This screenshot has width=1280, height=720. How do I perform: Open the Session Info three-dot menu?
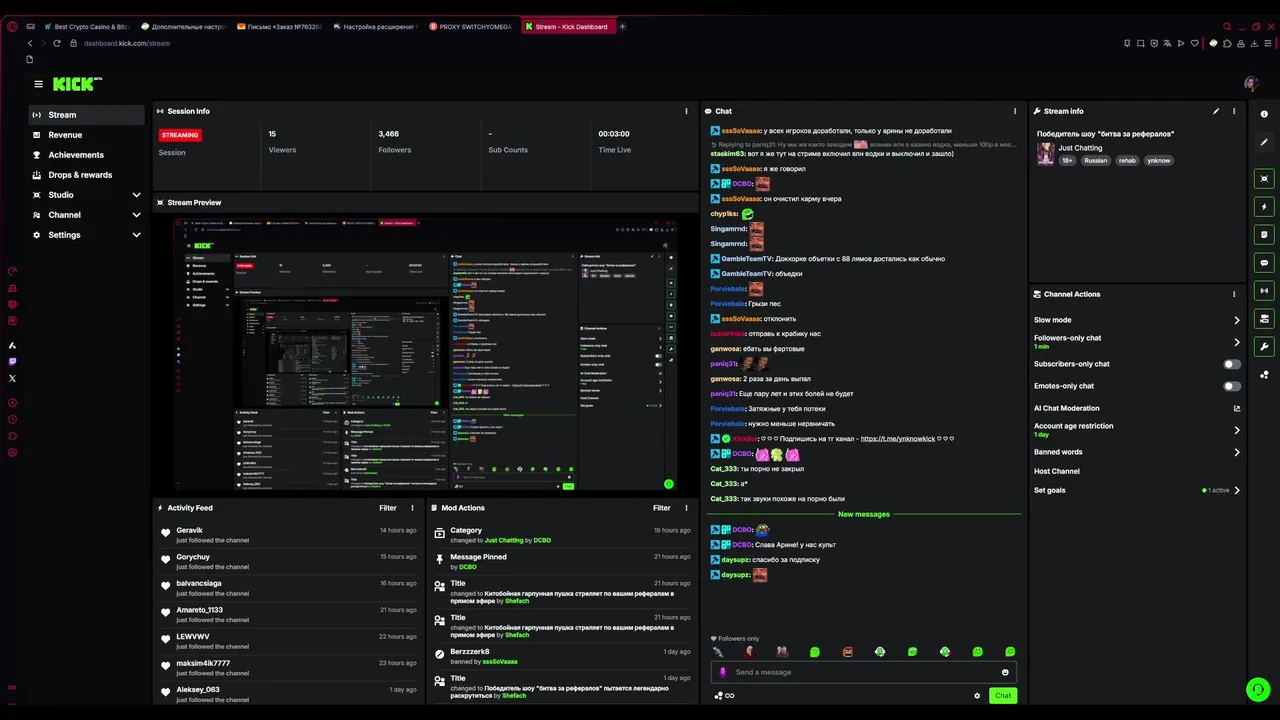pos(686,111)
